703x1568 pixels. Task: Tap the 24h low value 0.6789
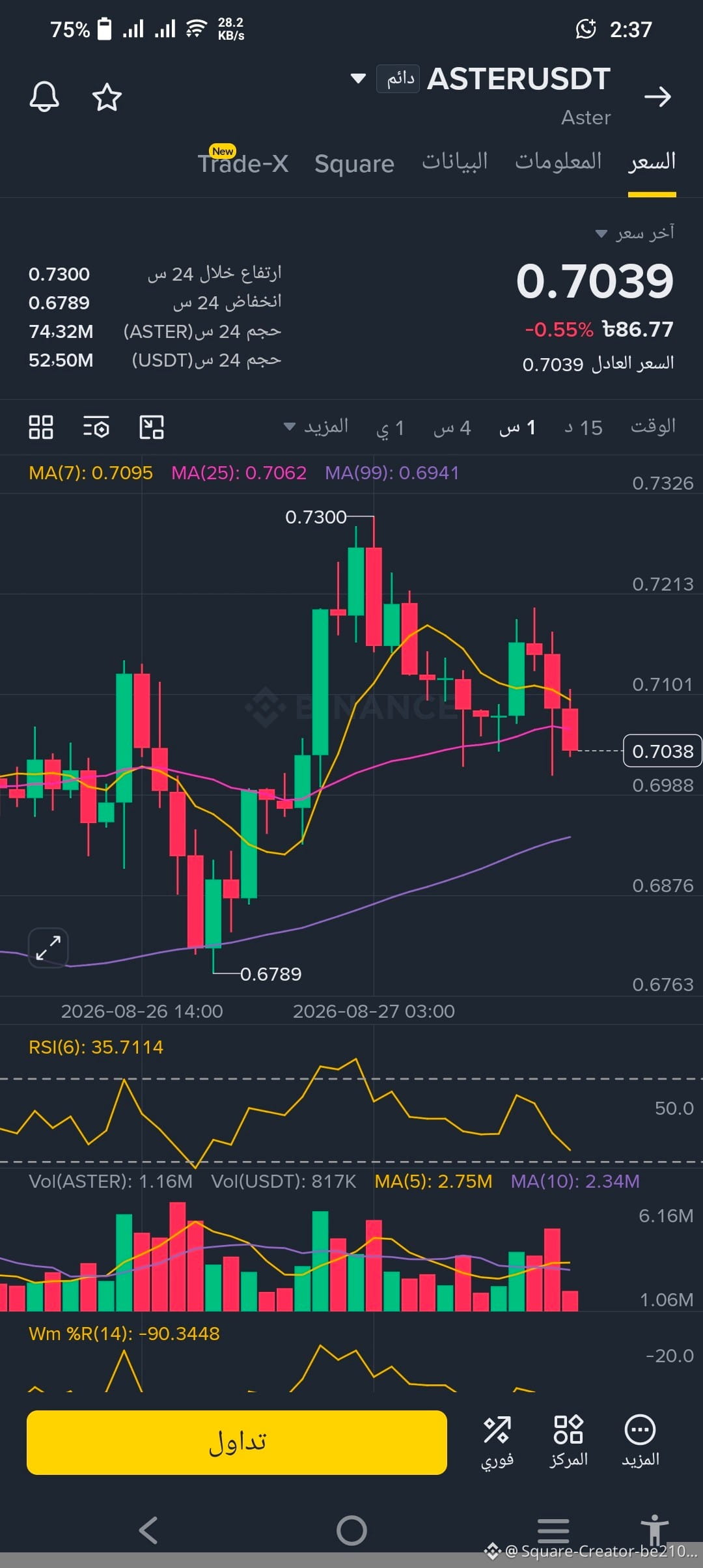[59, 303]
